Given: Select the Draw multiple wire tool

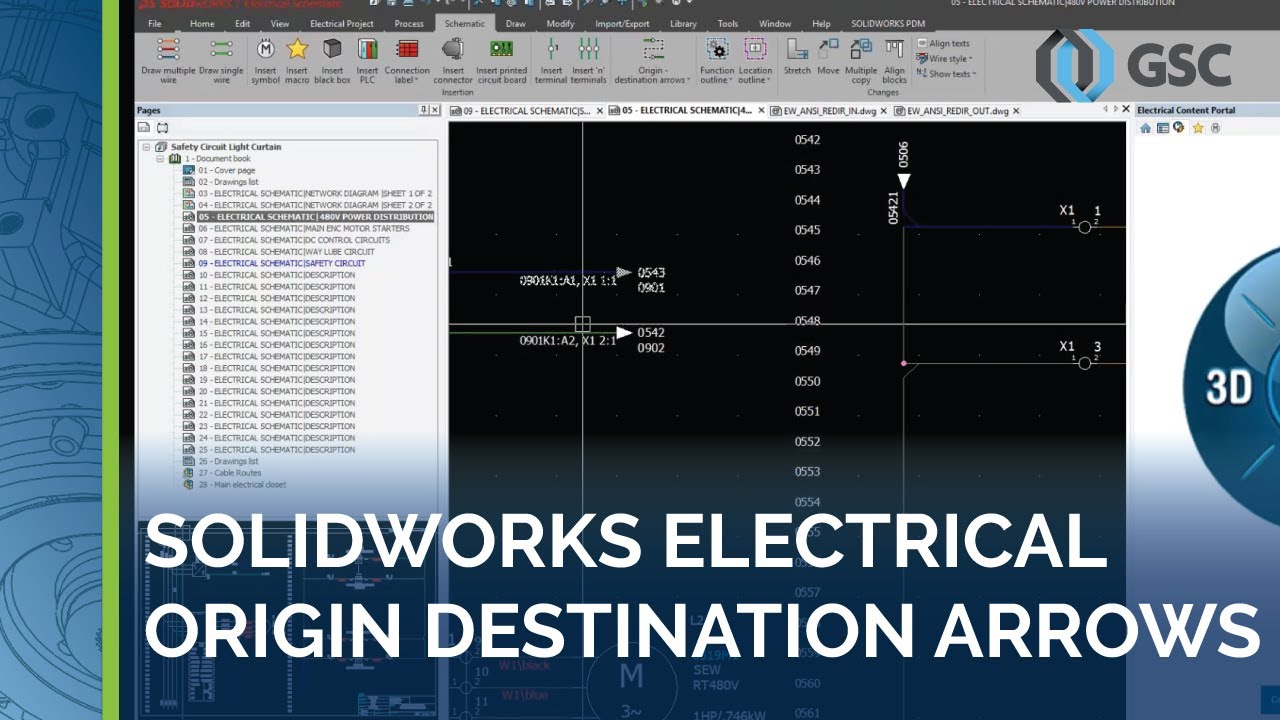Looking at the screenshot, I should click(168, 60).
